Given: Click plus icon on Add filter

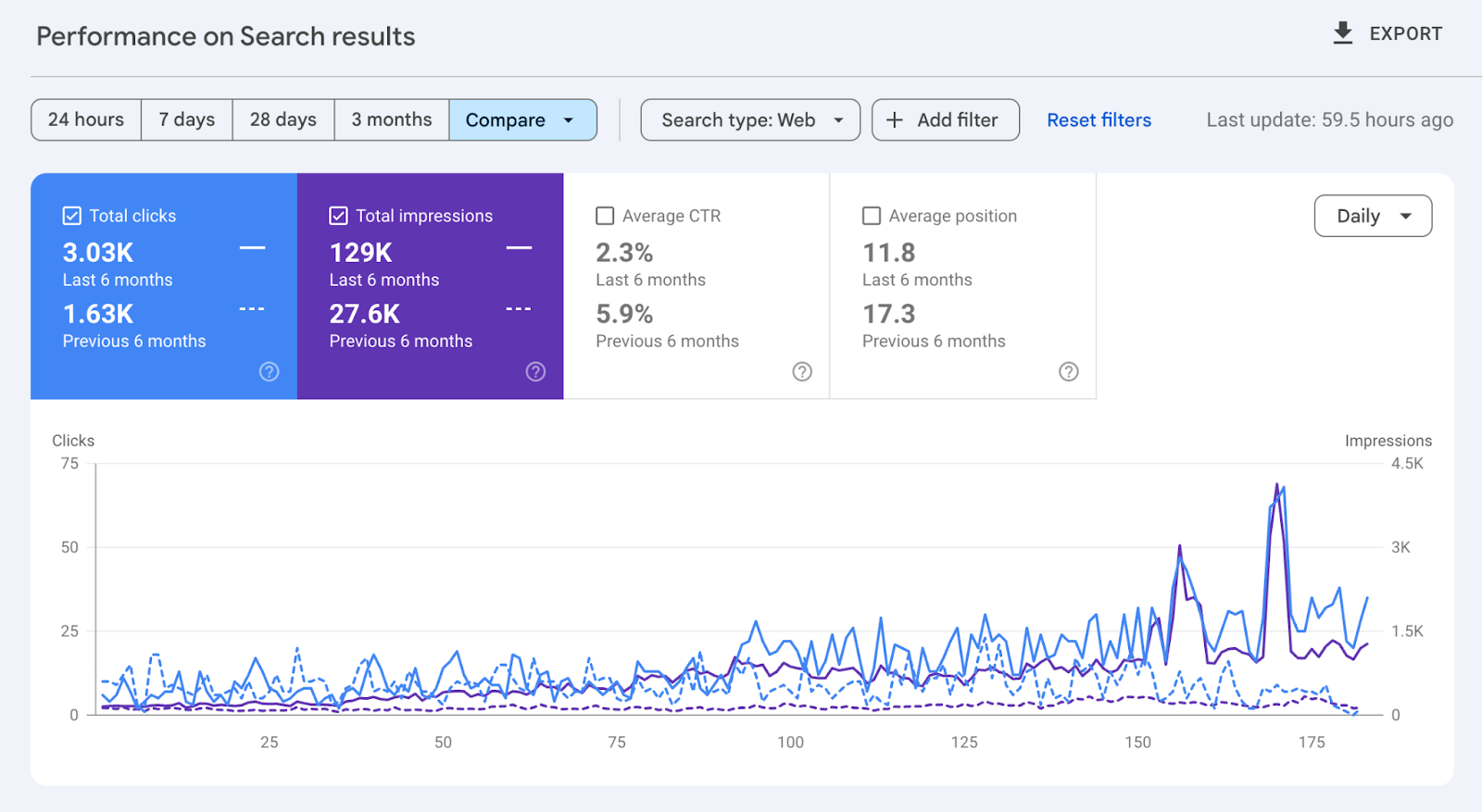Looking at the screenshot, I should 894,120.
